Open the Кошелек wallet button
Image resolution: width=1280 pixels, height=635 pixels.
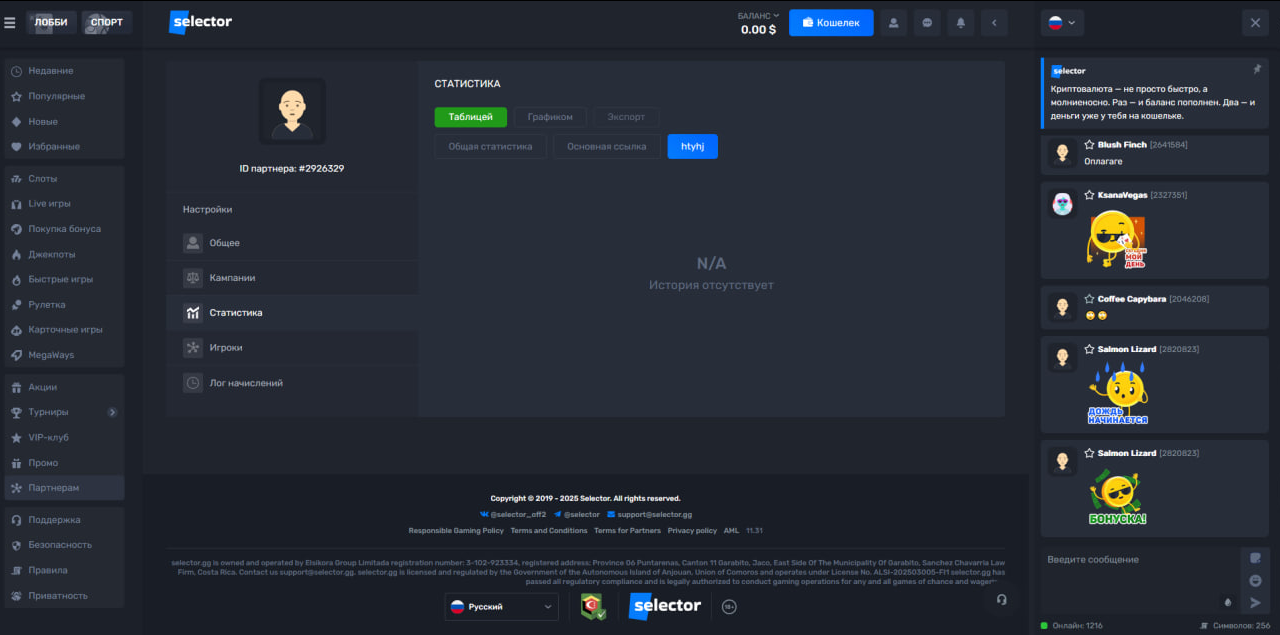(x=831, y=21)
